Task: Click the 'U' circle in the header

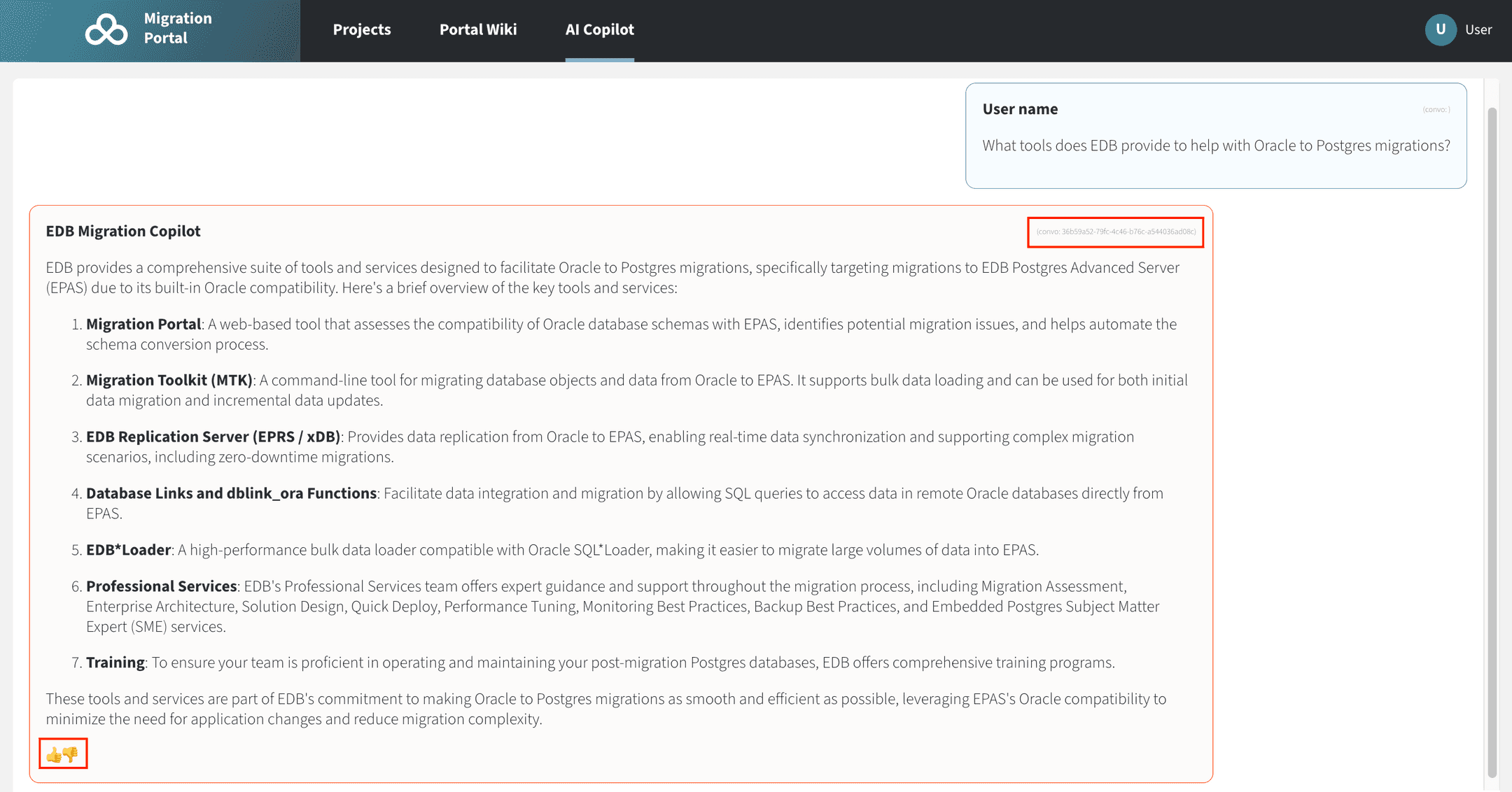Action: [1441, 29]
